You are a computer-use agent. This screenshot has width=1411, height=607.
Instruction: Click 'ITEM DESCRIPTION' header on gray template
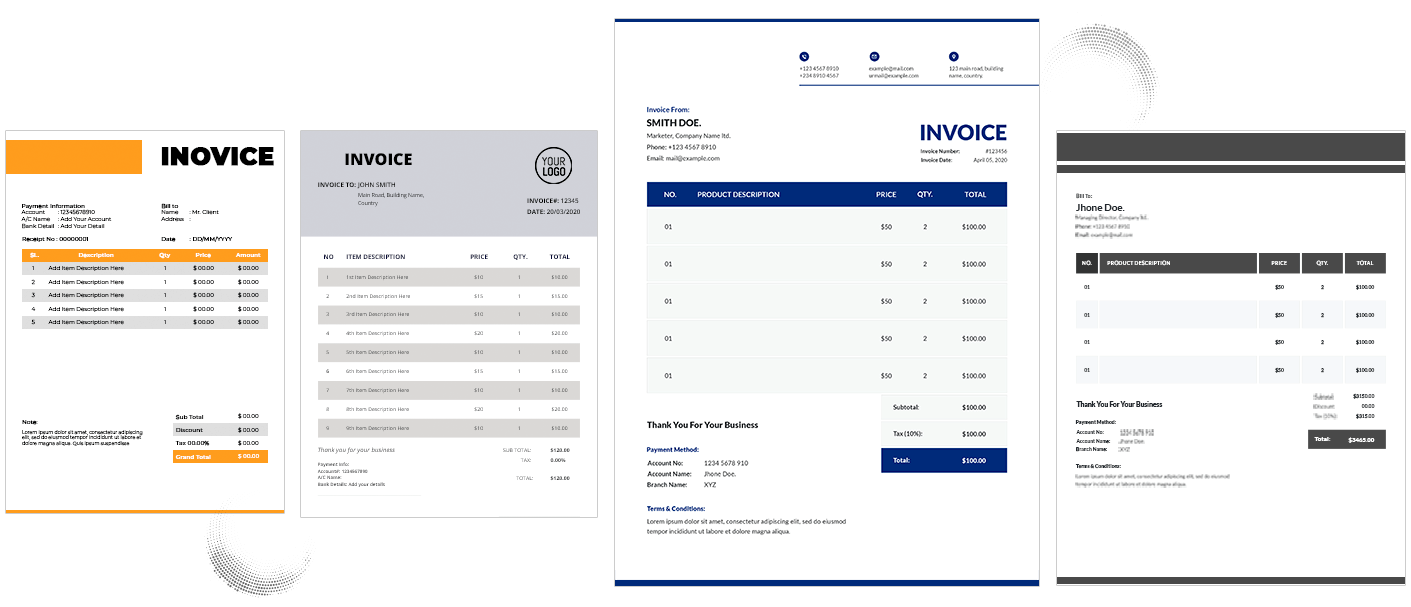pyautogui.click(x=375, y=257)
